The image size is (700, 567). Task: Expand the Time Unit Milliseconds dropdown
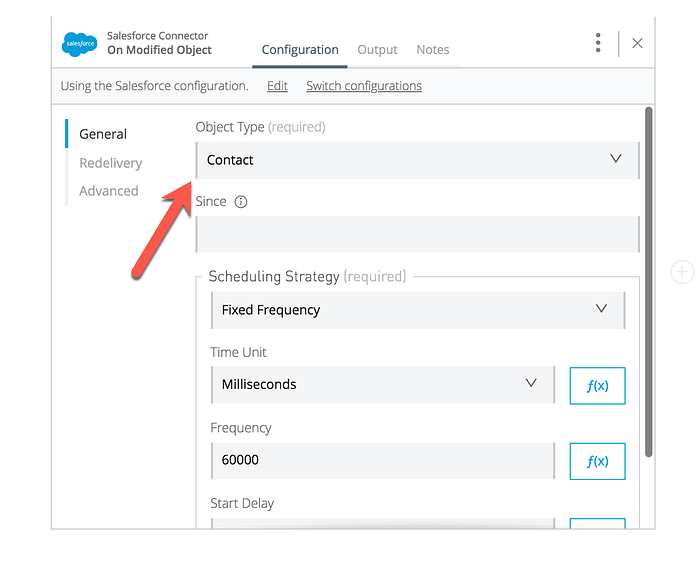coord(383,385)
